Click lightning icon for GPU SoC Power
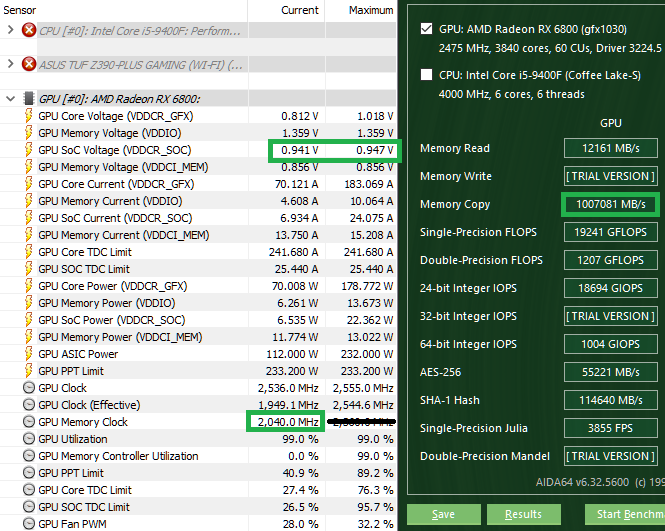 [x=28, y=320]
